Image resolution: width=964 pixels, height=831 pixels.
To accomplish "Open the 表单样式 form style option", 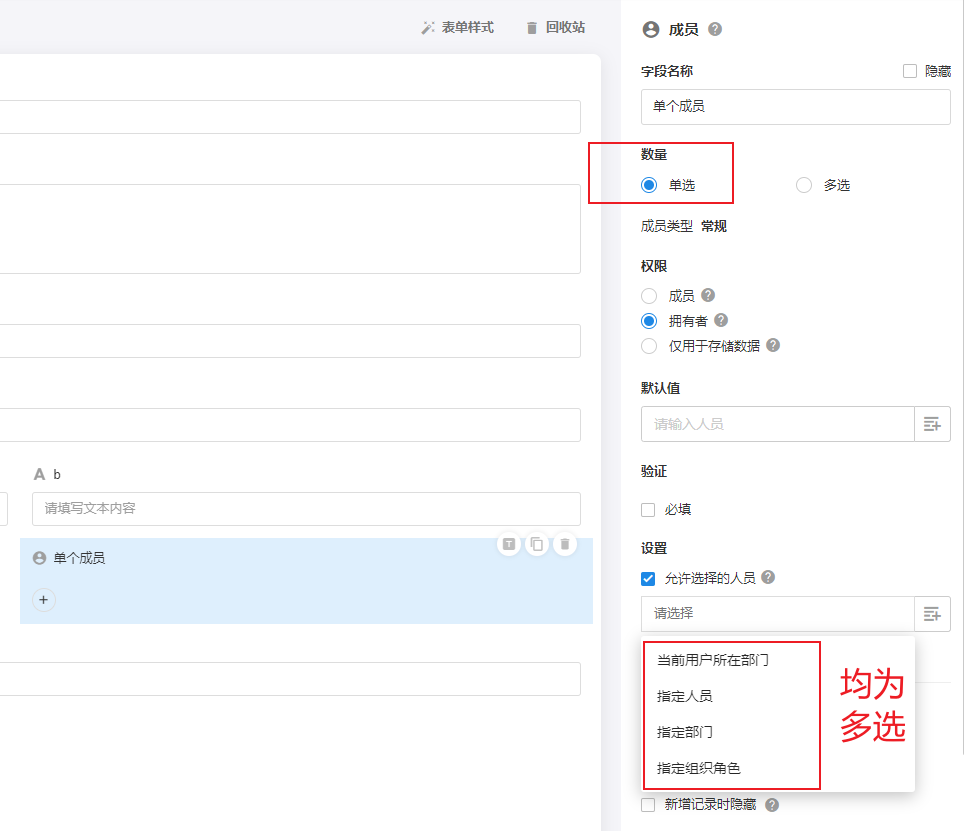I will [x=457, y=28].
